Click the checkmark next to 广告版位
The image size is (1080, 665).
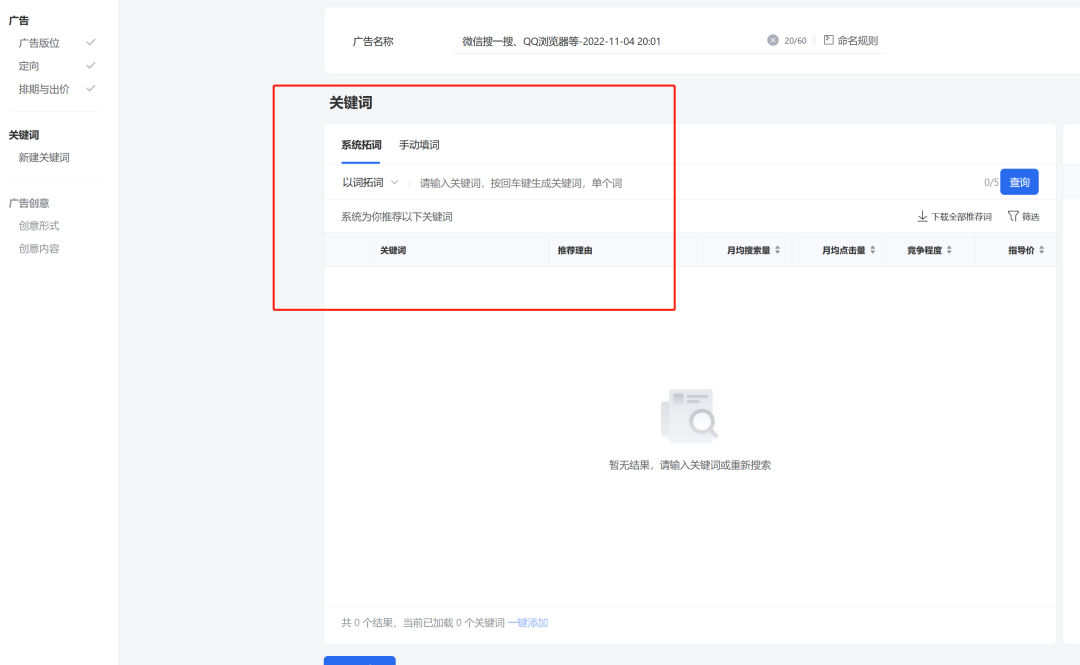tap(91, 43)
